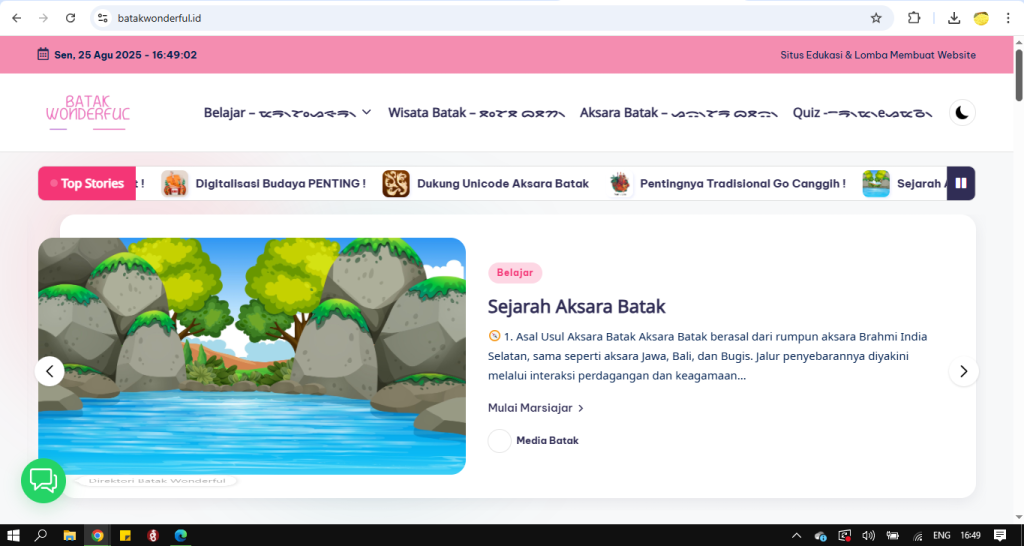Bookmark this page with the star icon
The height and width of the screenshot is (546, 1024).
876,18
